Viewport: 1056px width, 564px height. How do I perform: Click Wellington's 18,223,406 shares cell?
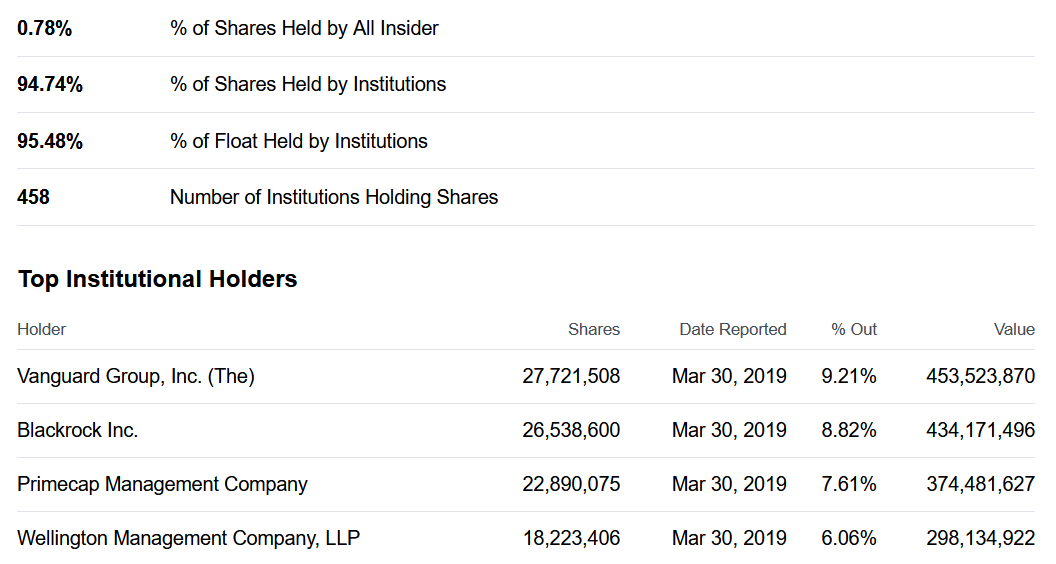[571, 538]
